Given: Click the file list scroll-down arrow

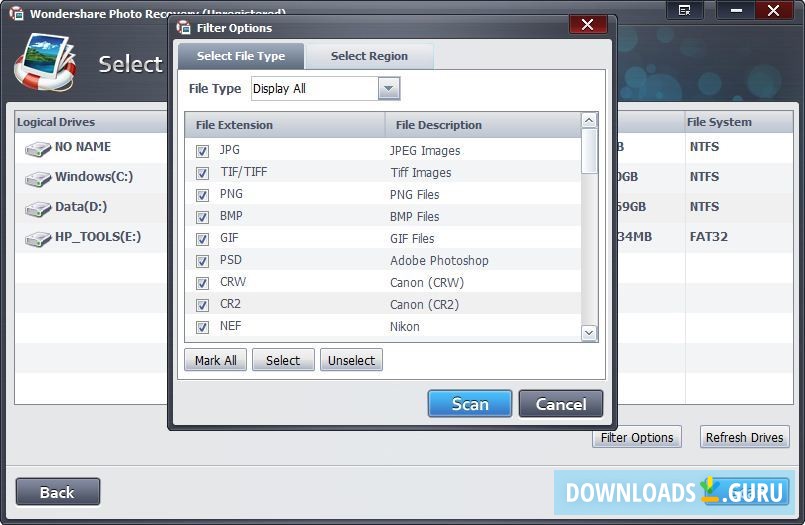Looking at the screenshot, I should click(589, 333).
